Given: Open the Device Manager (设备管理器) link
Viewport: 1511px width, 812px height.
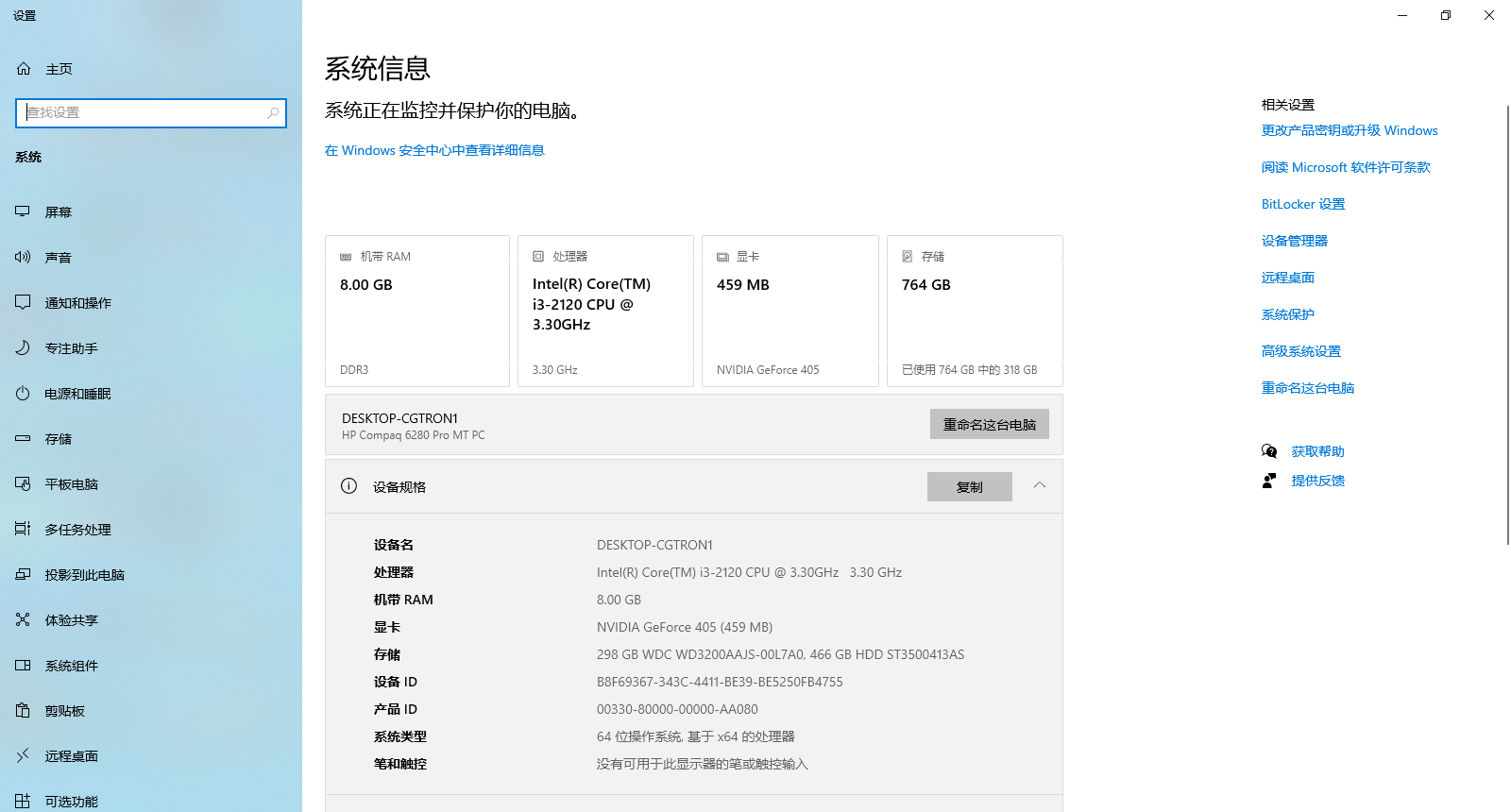Looking at the screenshot, I should tap(1294, 241).
